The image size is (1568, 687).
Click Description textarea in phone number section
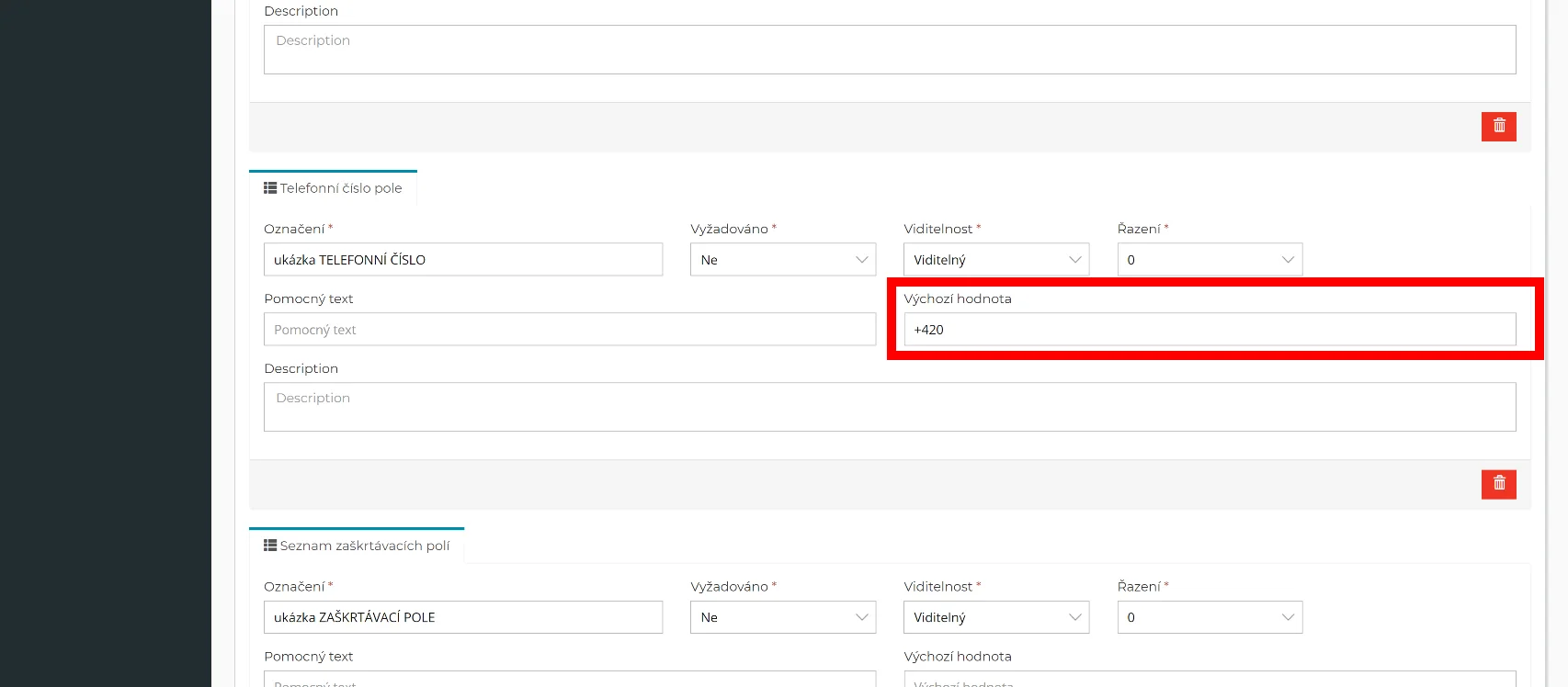[x=889, y=407]
